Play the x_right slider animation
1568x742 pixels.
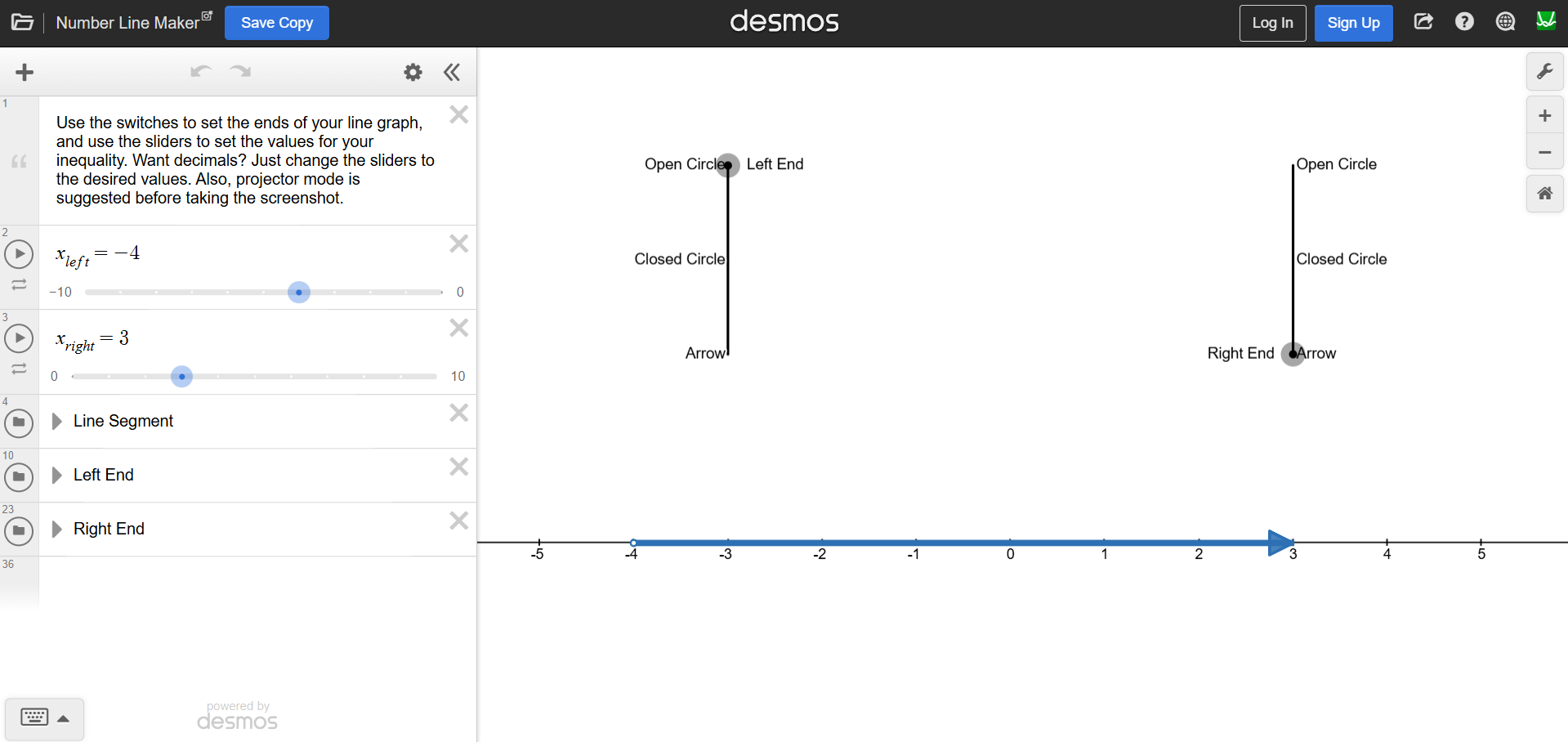point(19,338)
